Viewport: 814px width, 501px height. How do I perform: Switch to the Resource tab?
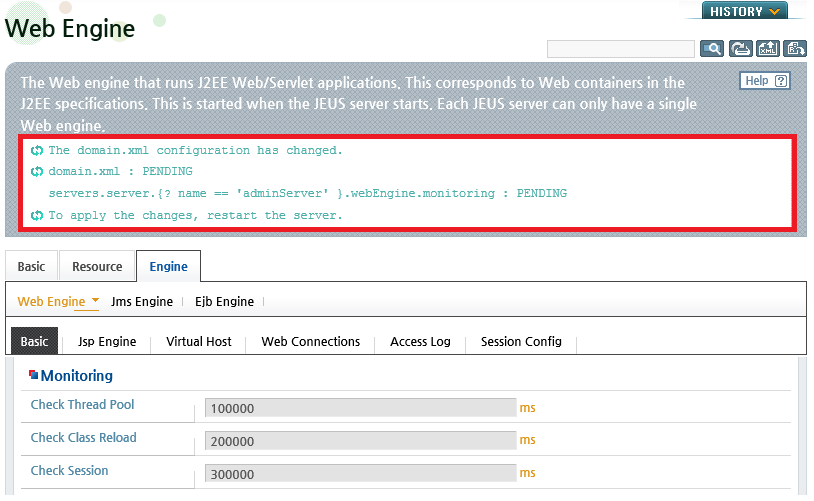[x=97, y=266]
